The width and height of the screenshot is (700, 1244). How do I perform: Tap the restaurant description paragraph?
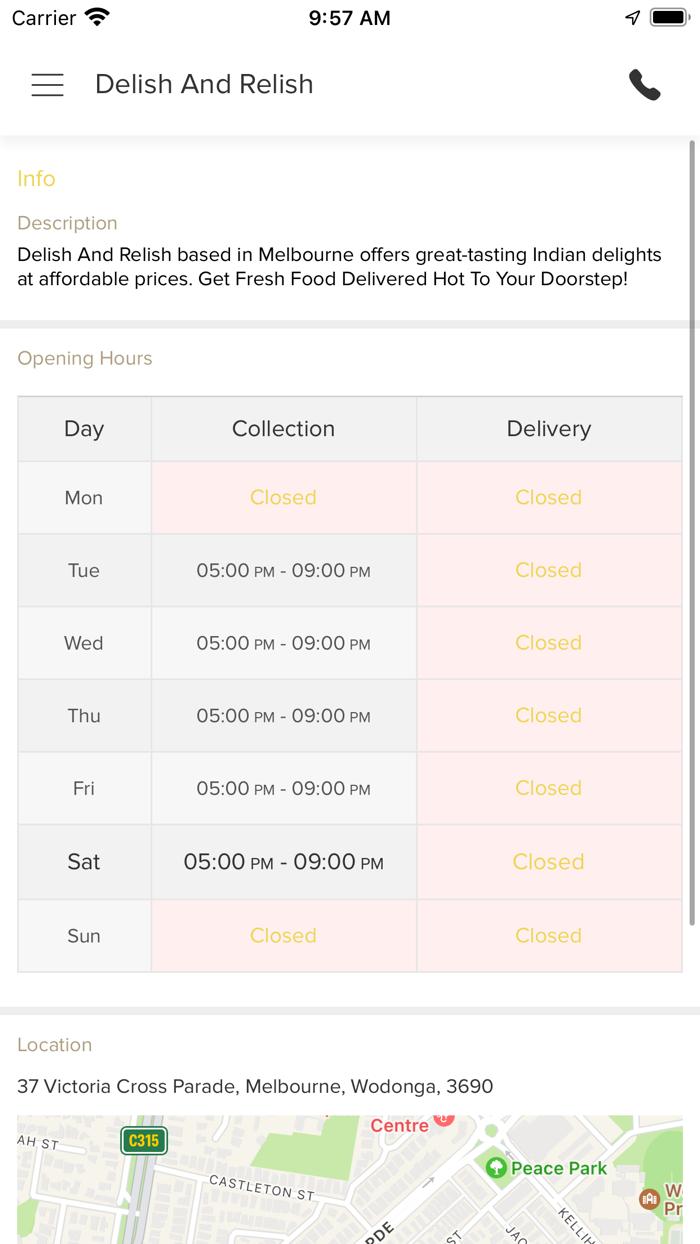(340, 267)
